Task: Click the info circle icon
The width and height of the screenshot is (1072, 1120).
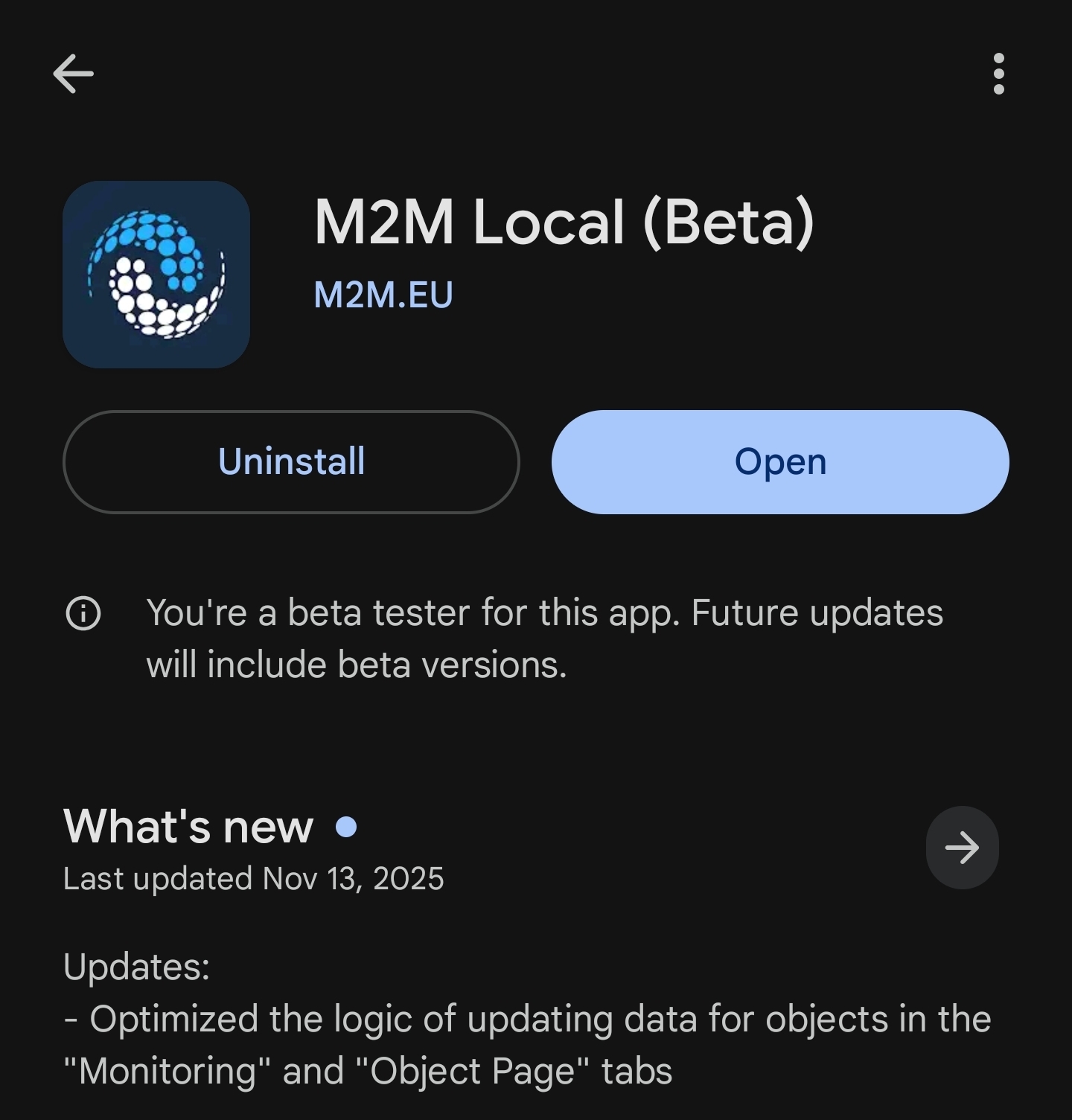Action: 83,614
